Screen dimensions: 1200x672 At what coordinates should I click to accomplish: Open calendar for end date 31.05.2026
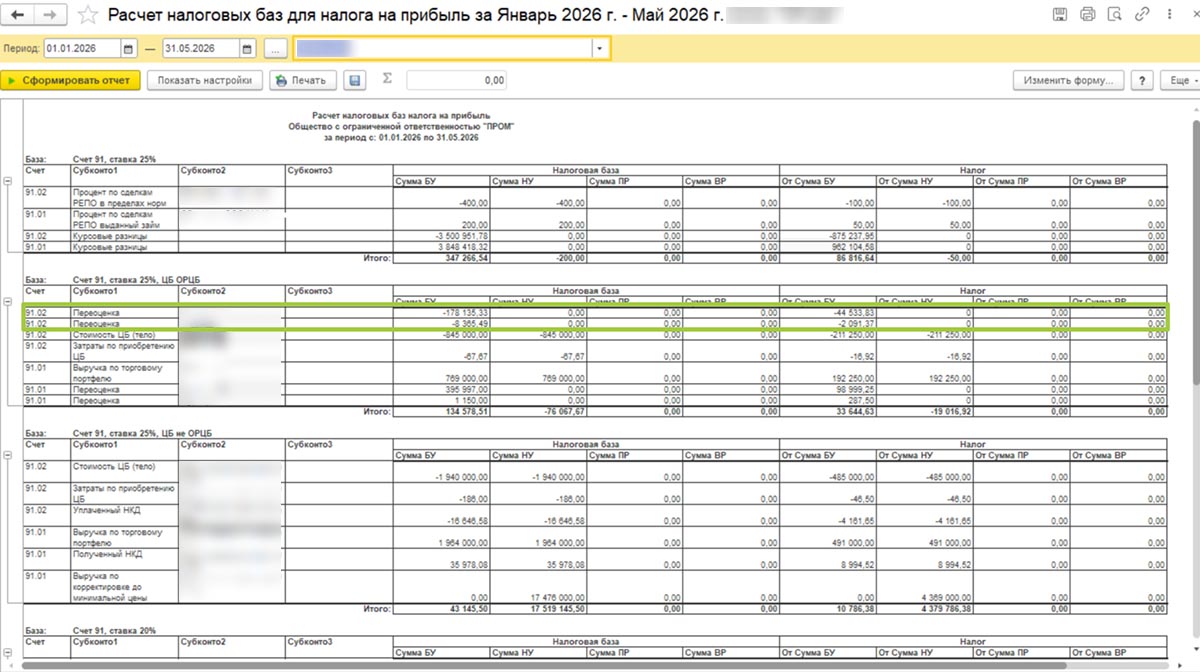coord(246,49)
